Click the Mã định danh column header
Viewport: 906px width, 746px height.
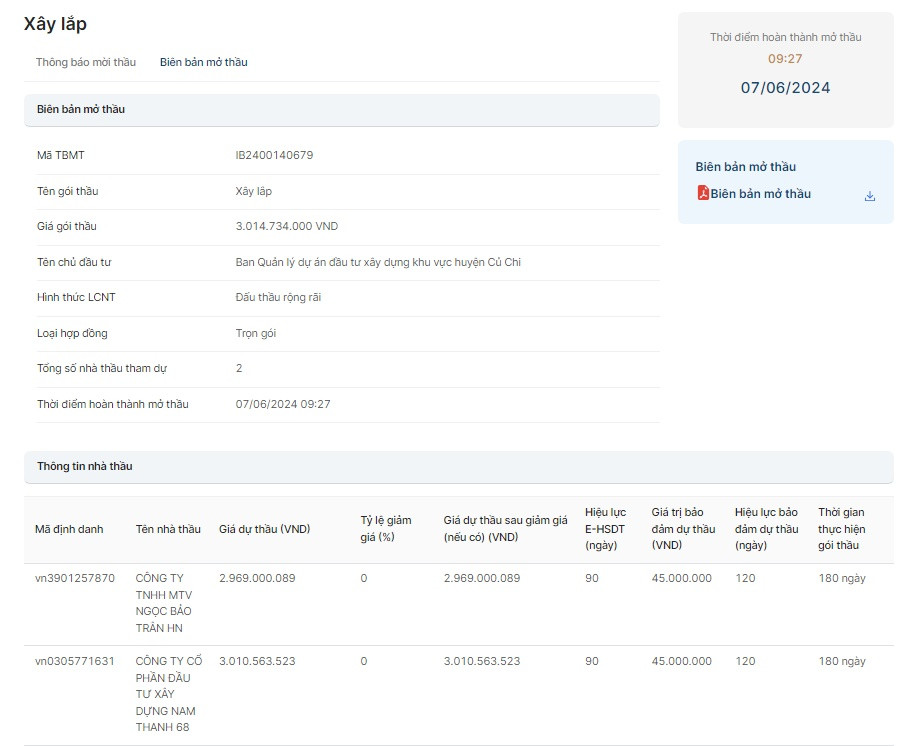69,529
